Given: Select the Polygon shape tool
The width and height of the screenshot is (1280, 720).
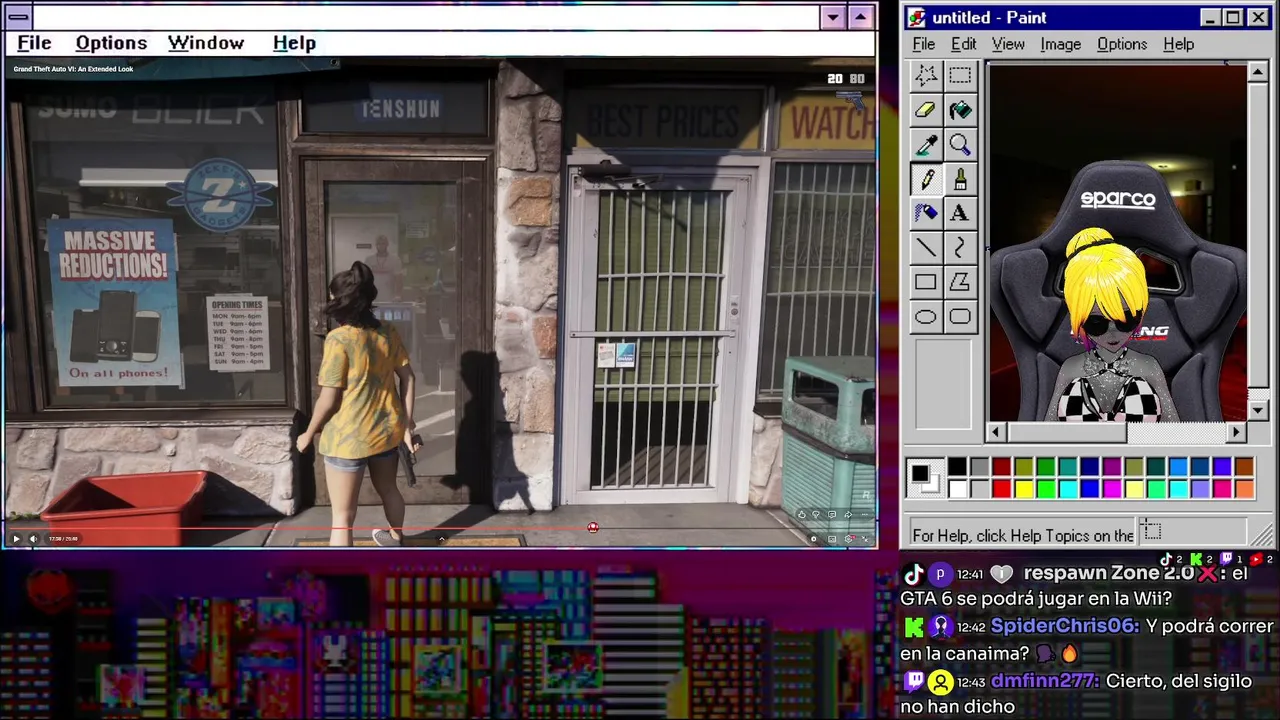Looking at the screenshot, I should click(960, 283).
